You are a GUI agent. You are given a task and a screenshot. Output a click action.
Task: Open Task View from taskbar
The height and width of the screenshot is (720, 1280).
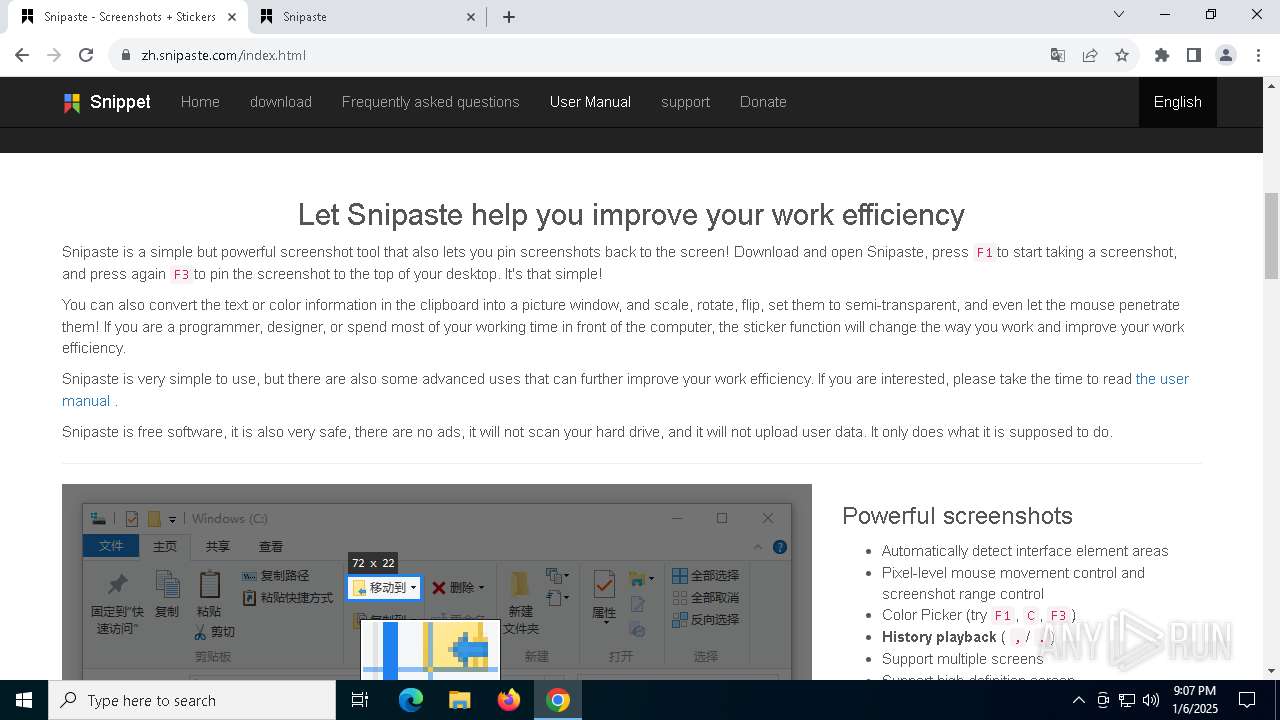click(x=360, y=700)
